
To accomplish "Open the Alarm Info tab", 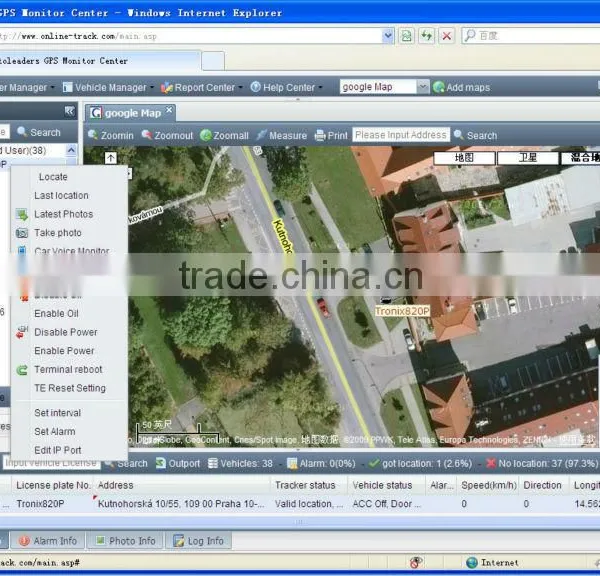I will (x=48, y=540).
